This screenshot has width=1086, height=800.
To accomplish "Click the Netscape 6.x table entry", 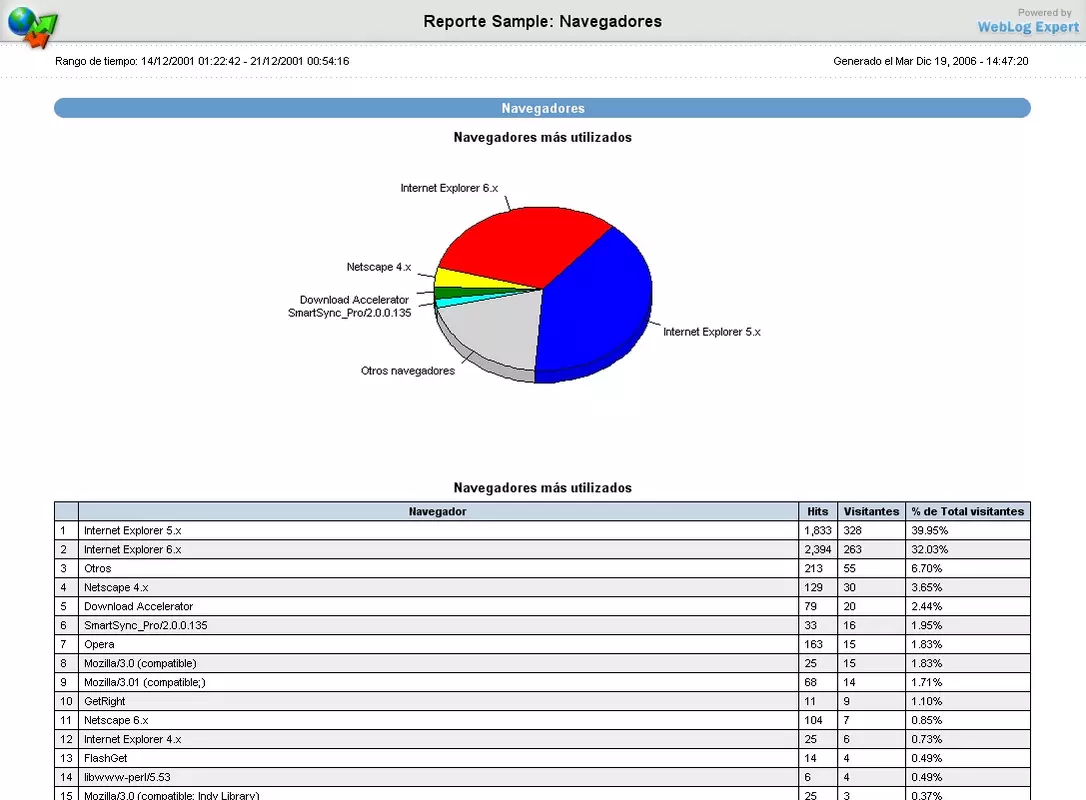I will (x=116, y=720).
